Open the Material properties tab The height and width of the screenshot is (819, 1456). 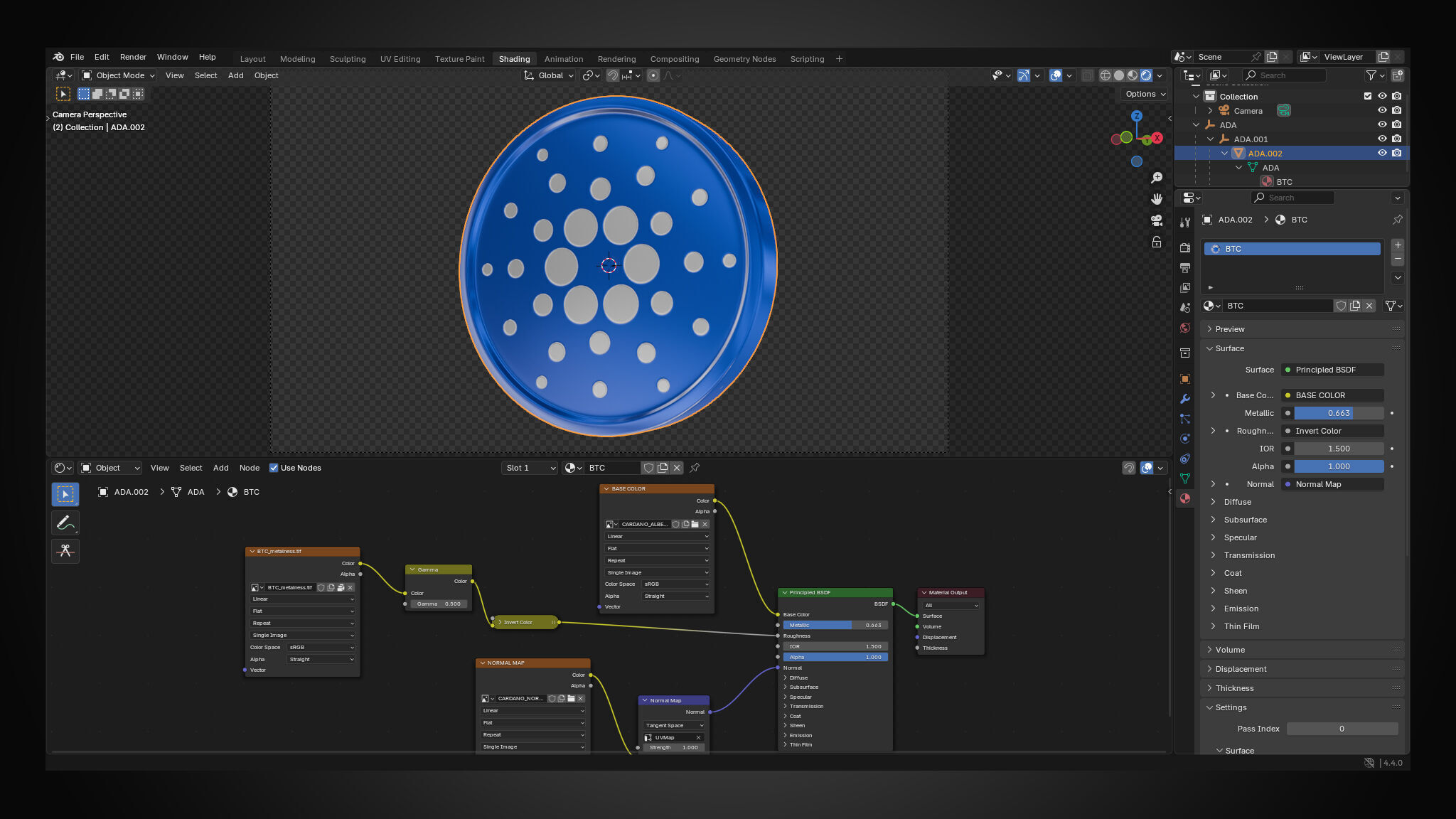(x=1185, y=498)
